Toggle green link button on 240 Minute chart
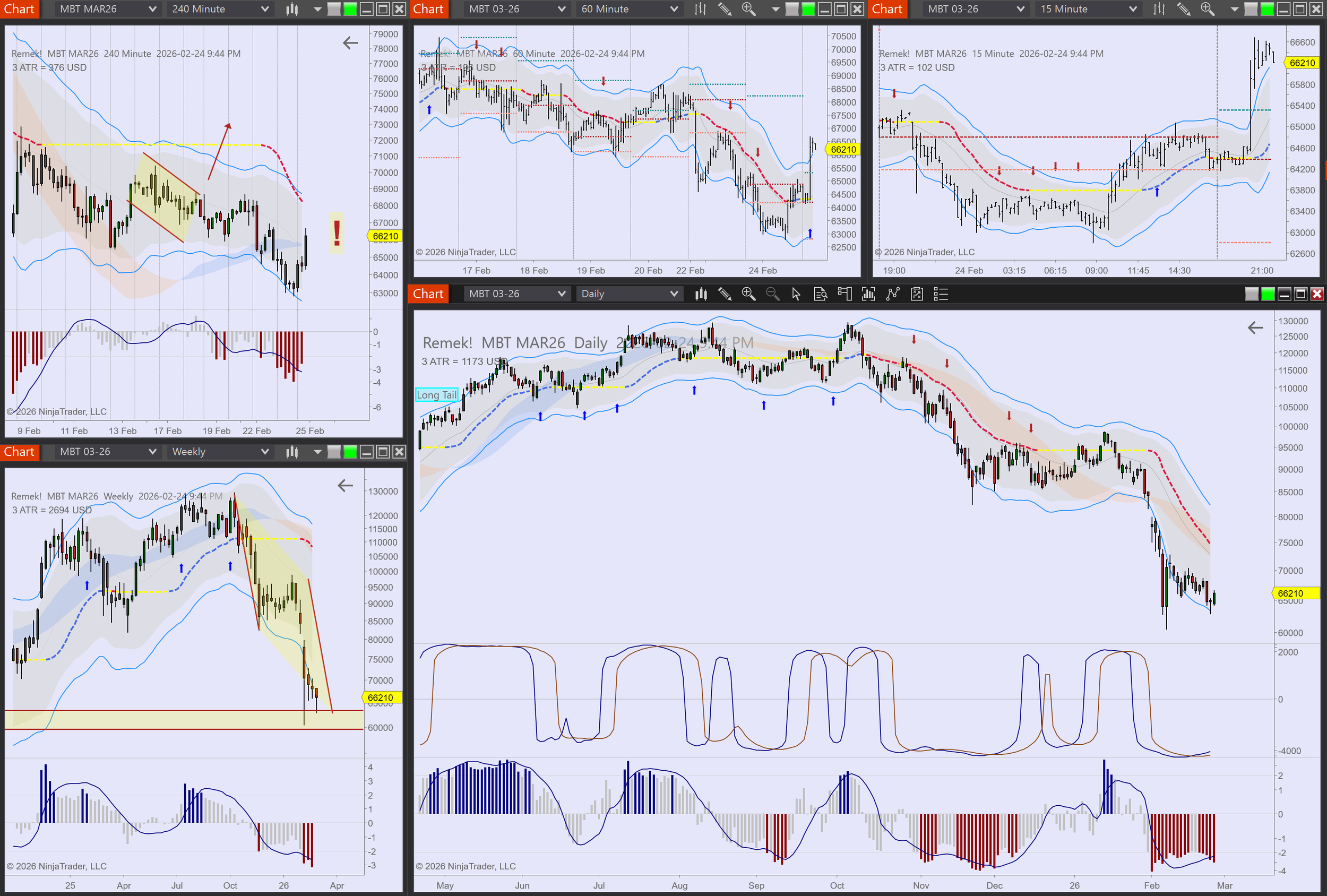This screenshot has width=1327, height=896. [x=350, y=9]
